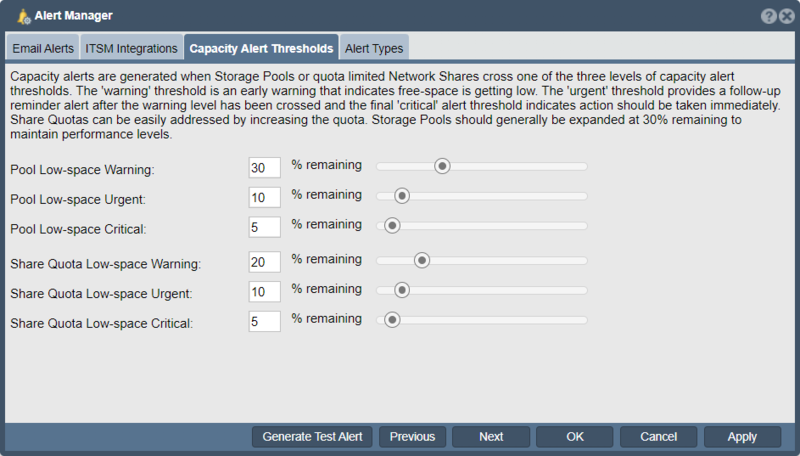This screenshot has width=800, height=456.
Task: Cancel the Alert Manager changes
Action: click(x=658, y=437)
